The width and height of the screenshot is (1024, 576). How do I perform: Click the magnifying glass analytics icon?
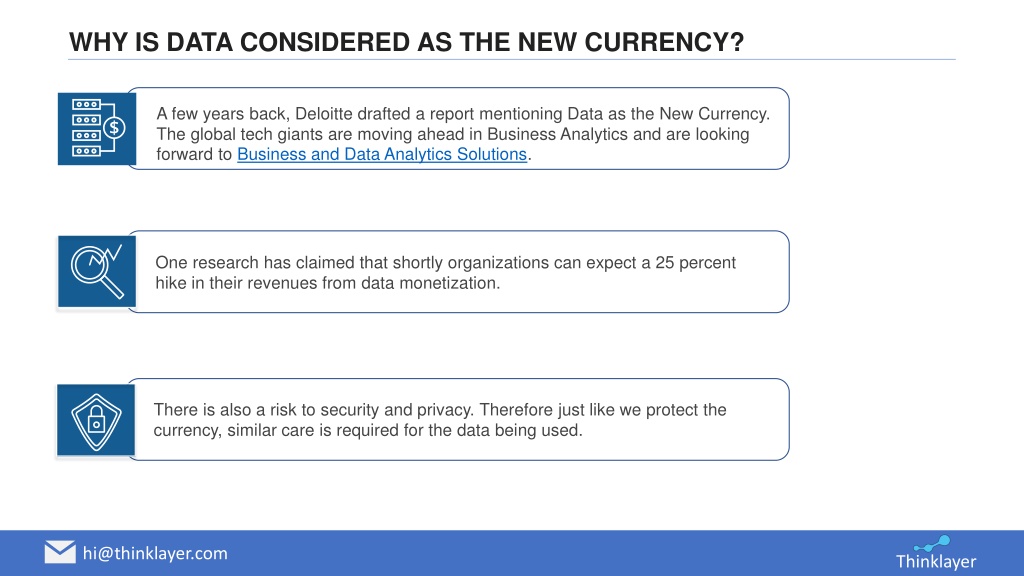pos(97,272)
